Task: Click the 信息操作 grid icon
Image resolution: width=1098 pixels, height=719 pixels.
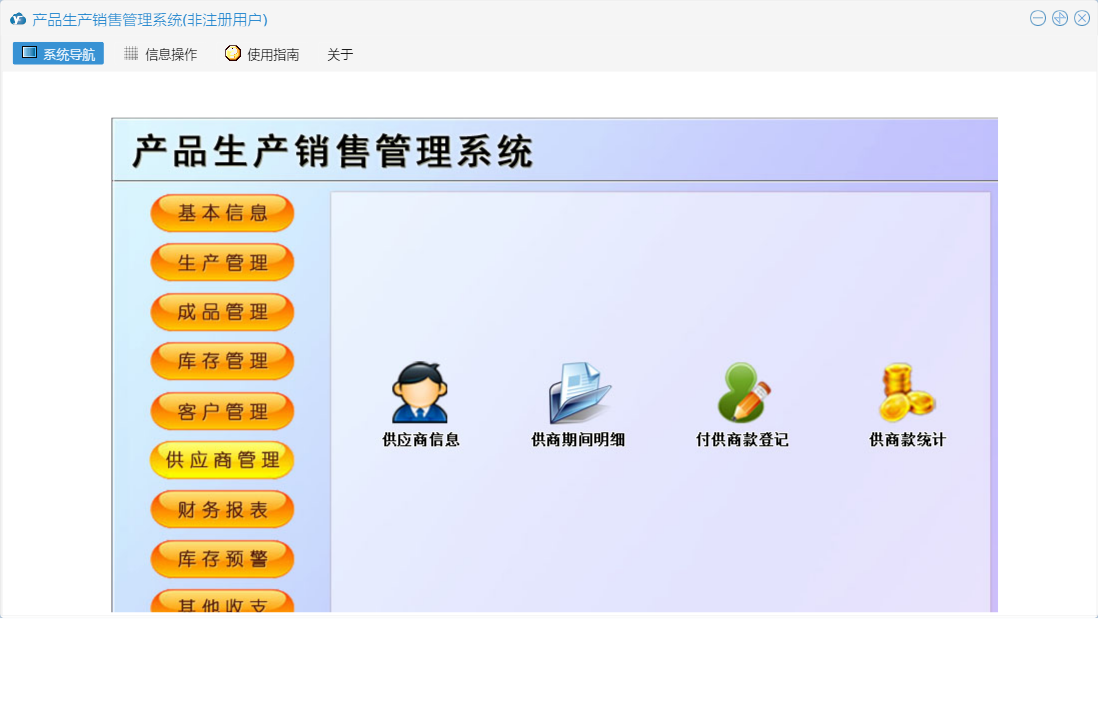Action: pos(131,53)
